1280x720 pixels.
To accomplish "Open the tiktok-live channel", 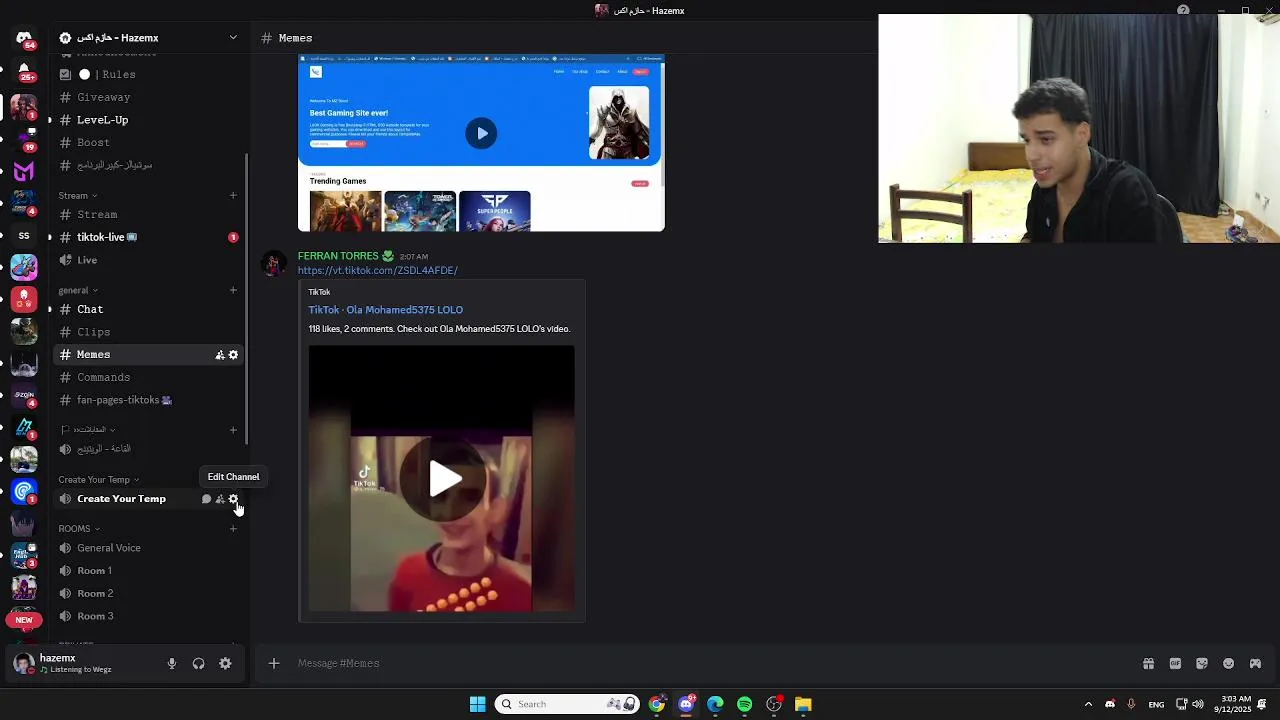I will pyautogui.click(x=148, y=237).
